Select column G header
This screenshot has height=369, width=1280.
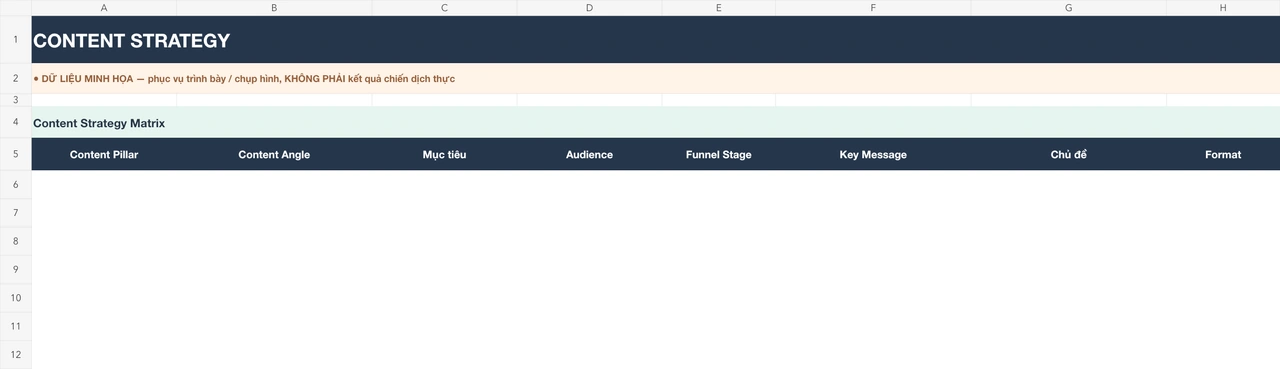(1068, 8)
